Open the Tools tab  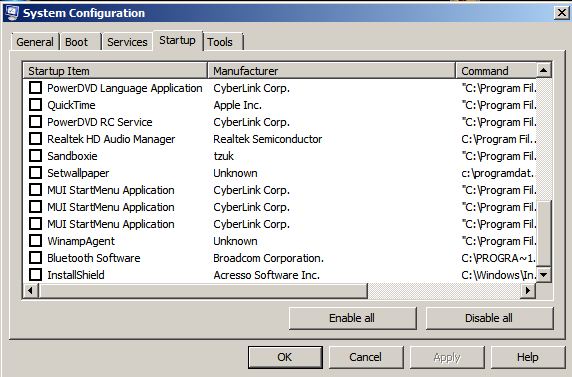pos(223,42)
